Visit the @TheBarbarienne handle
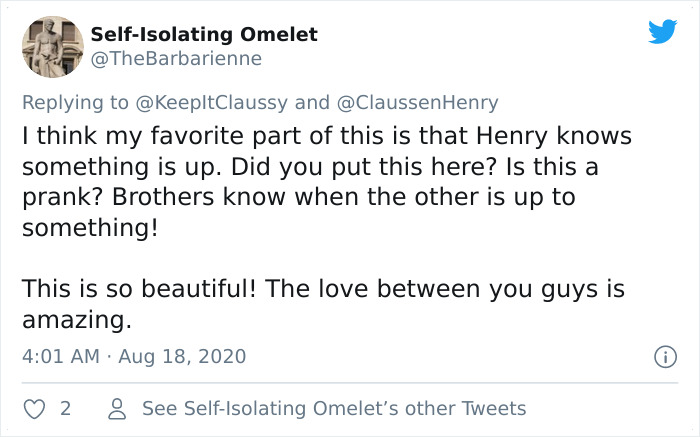The height and width of the screenshot is (437, 700). point(176,58)
